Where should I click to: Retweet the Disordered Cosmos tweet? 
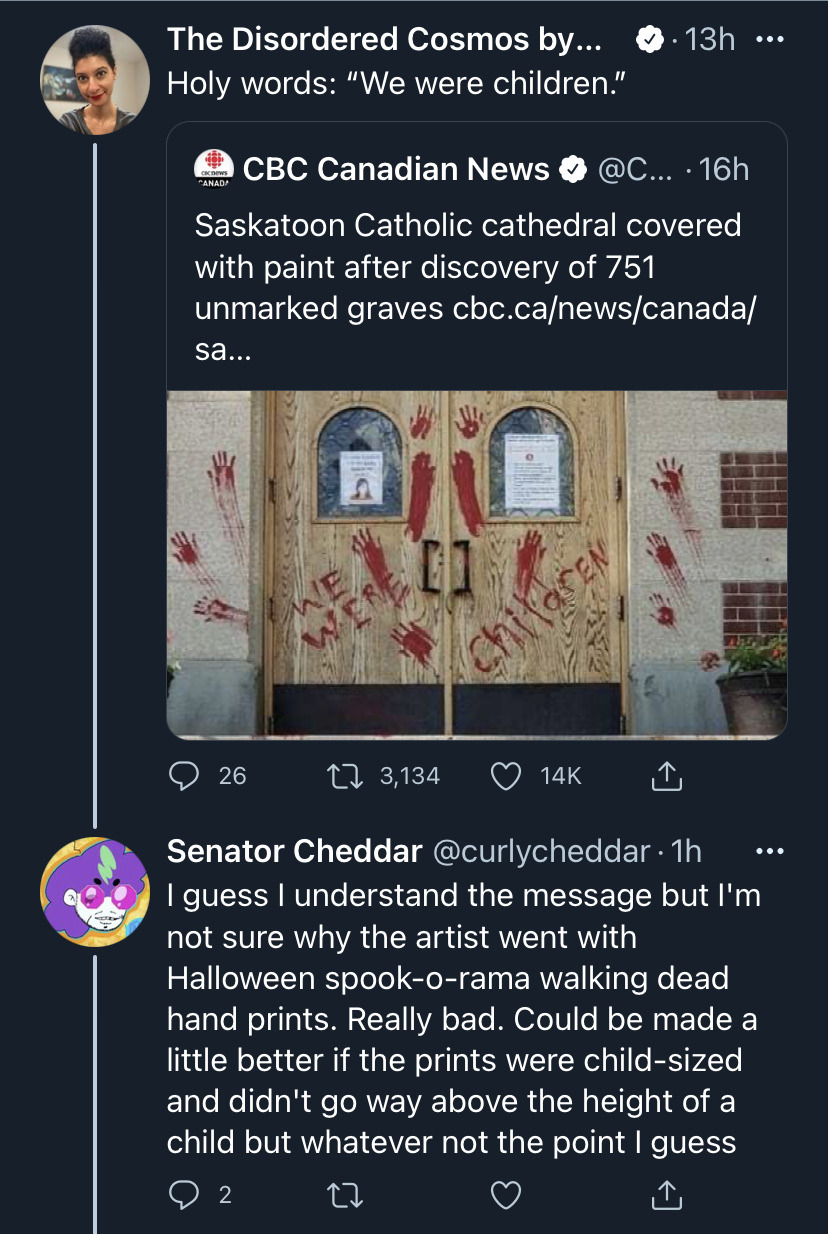[x=352, y=775]
